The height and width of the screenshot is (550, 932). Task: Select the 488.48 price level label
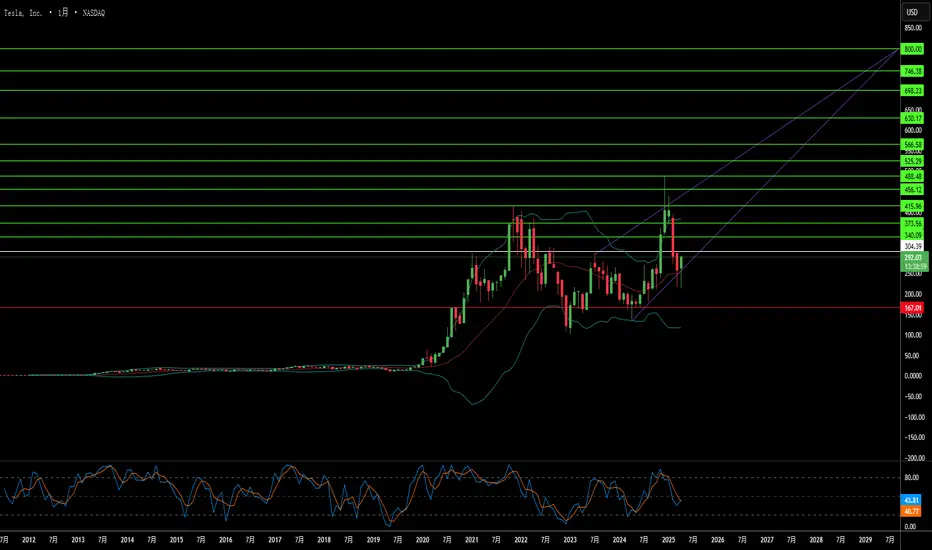click(912, 177)
